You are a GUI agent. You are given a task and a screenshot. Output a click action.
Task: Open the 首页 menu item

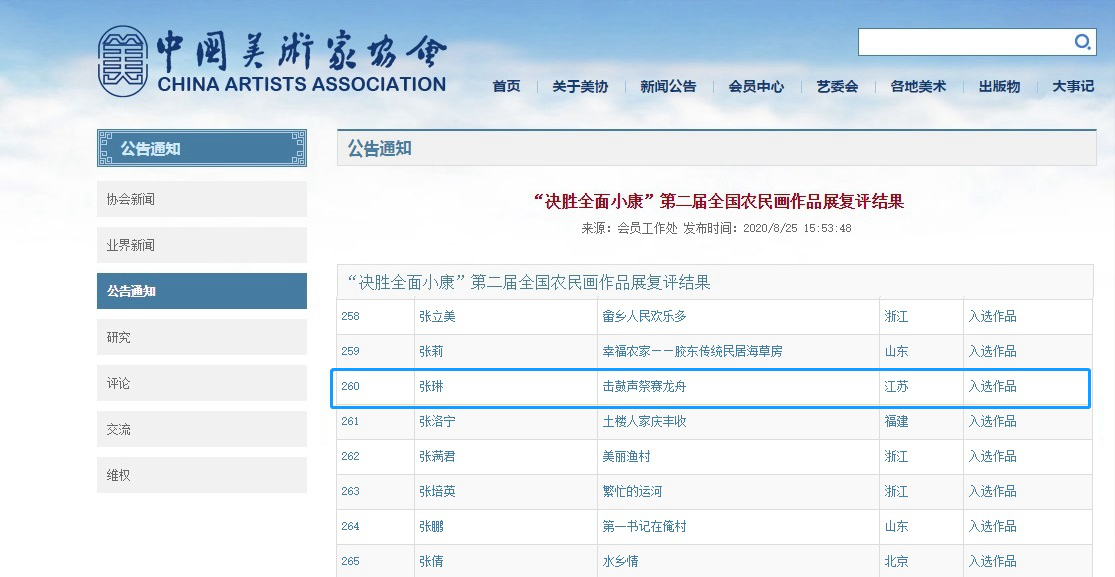coord(506,87)
